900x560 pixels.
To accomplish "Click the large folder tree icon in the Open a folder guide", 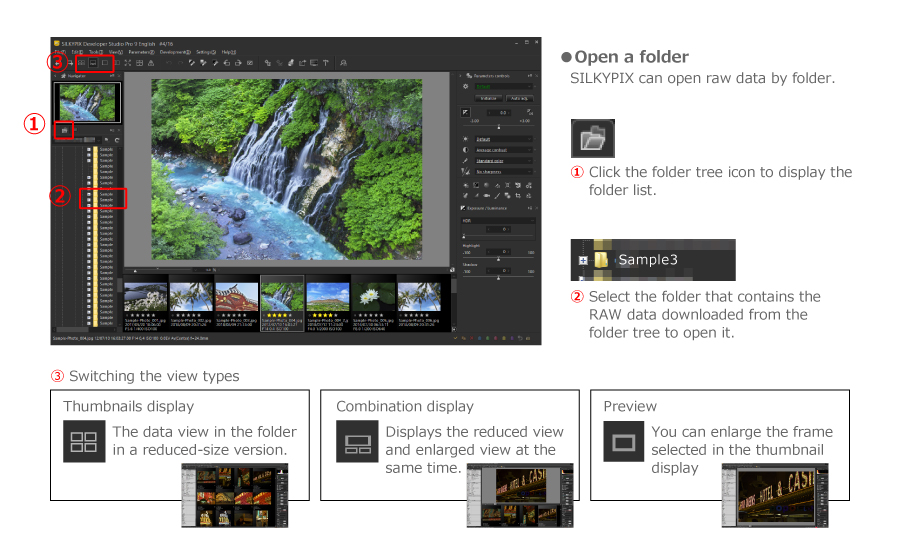I will tap(593, 138).
